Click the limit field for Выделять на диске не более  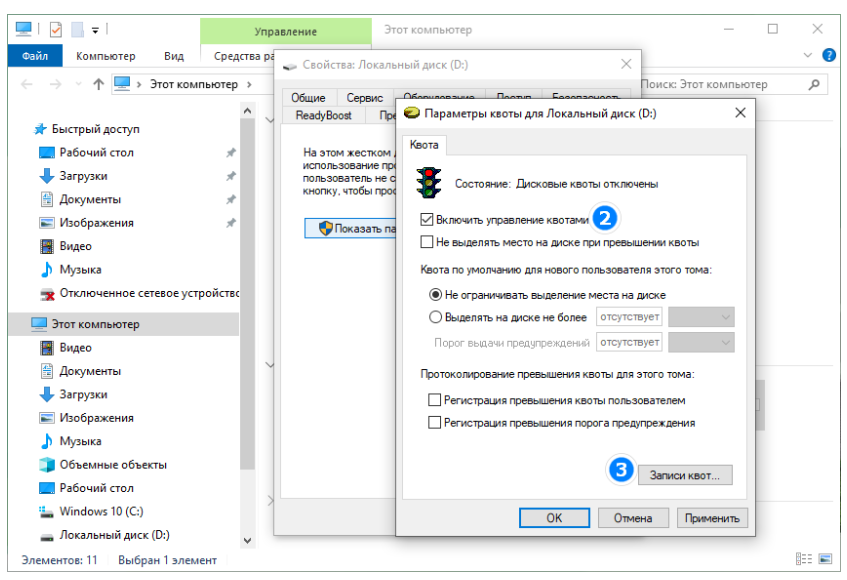[x=629, y=317]
